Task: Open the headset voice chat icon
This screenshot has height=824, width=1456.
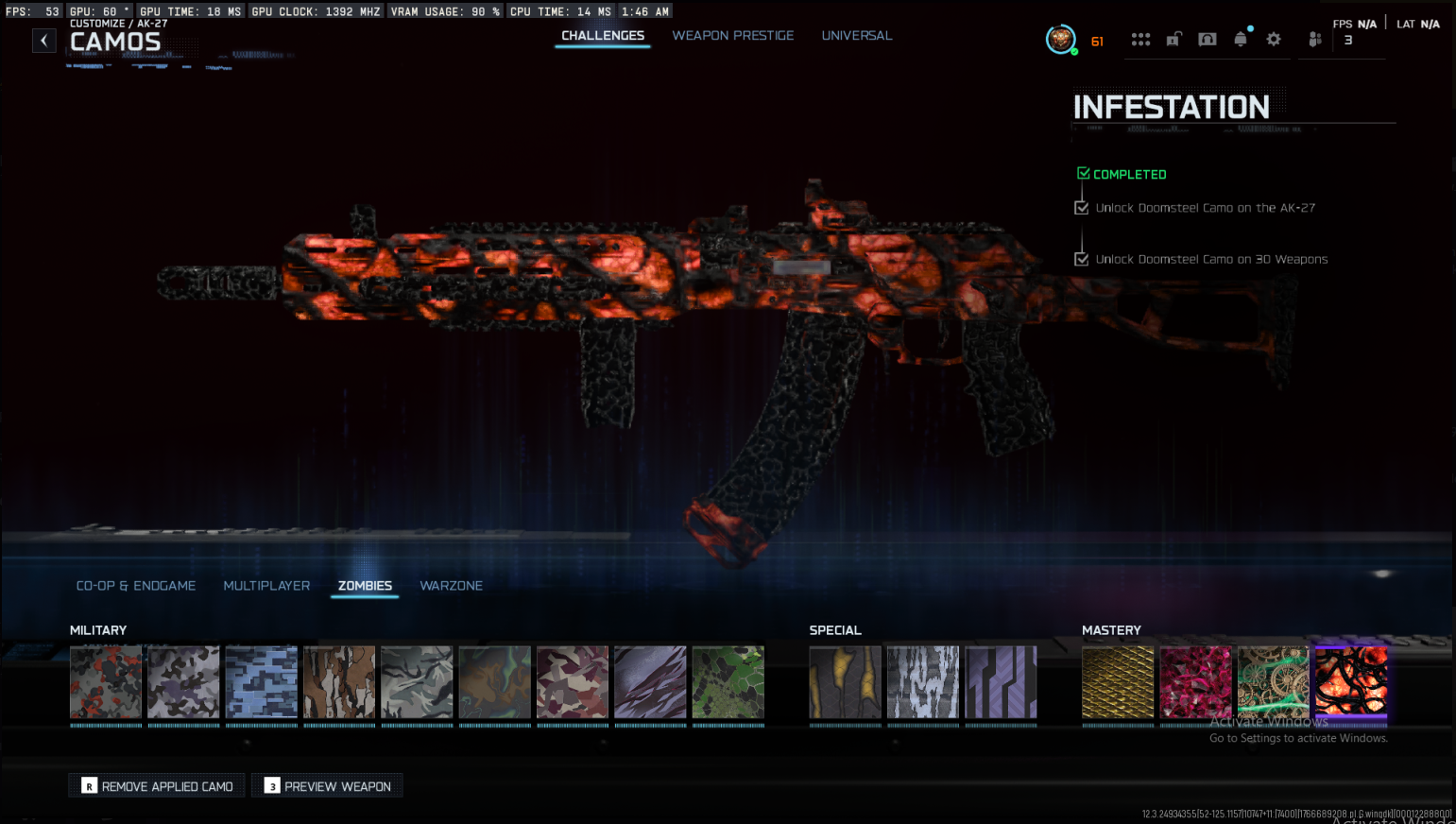Action: click(x=1208, y=40)
